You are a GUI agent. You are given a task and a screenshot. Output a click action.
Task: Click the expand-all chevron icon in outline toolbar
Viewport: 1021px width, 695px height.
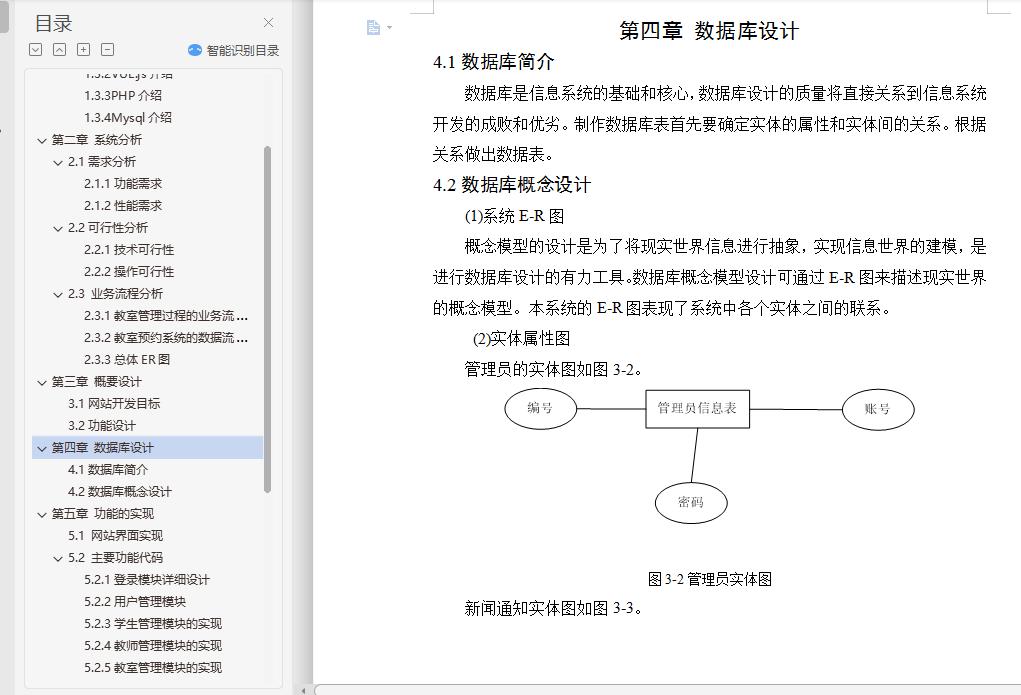coord(36,50)
